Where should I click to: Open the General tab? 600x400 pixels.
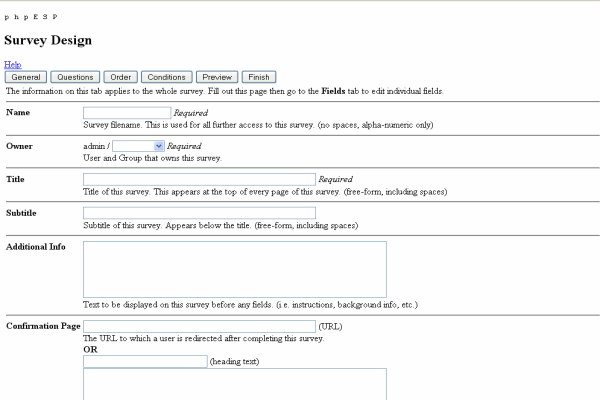coord(26,77)
